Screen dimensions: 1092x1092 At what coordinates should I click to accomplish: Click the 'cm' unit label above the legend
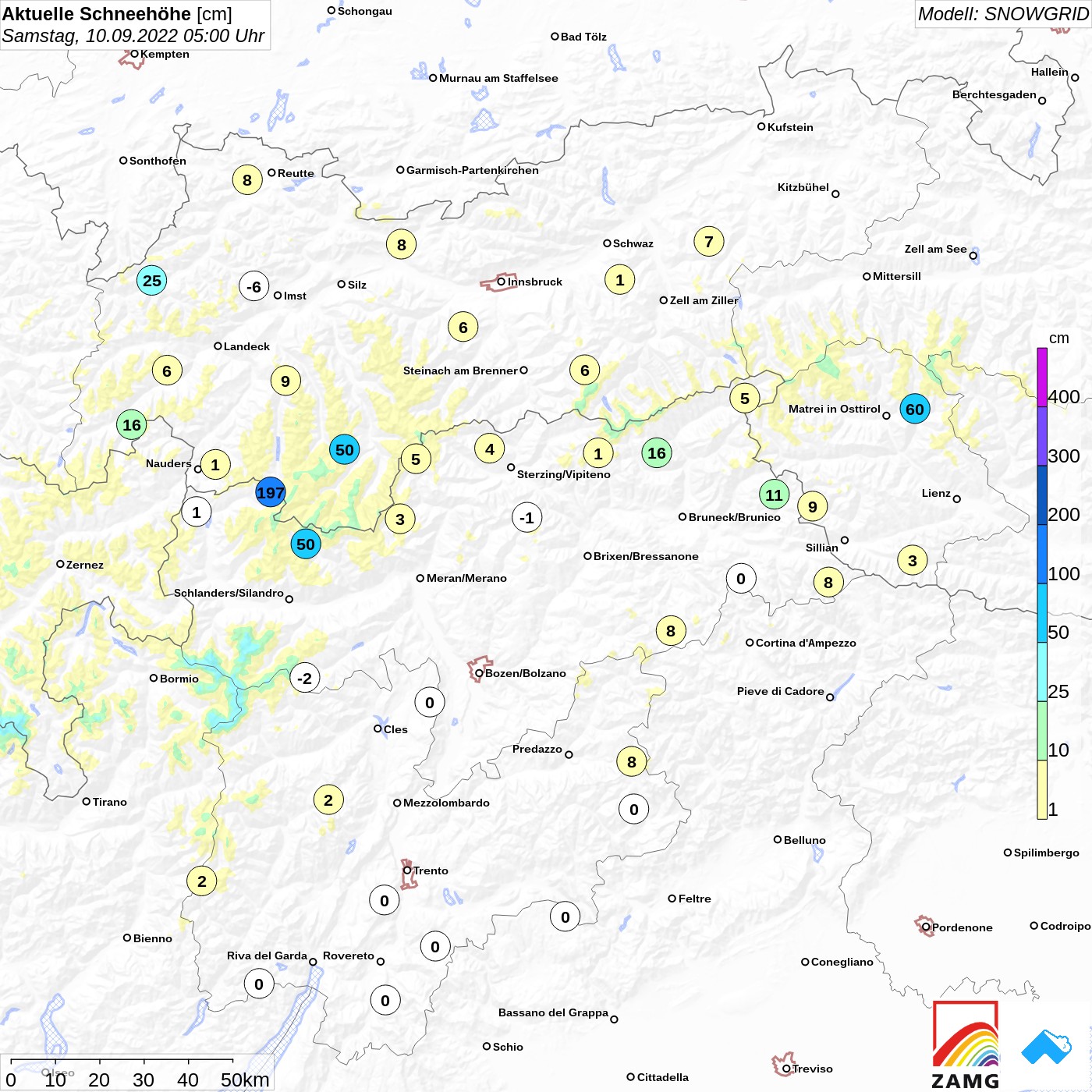(x=1059, y=338)
